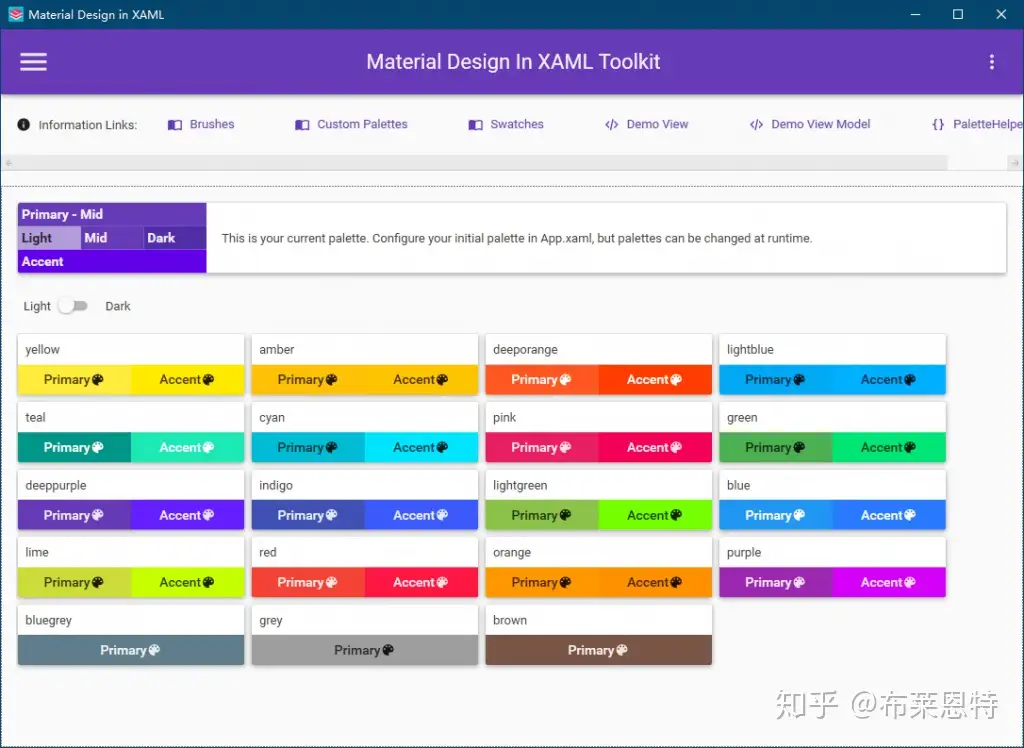Choose orange Primary swatch

pyautogui.click(x=541, y=583)
